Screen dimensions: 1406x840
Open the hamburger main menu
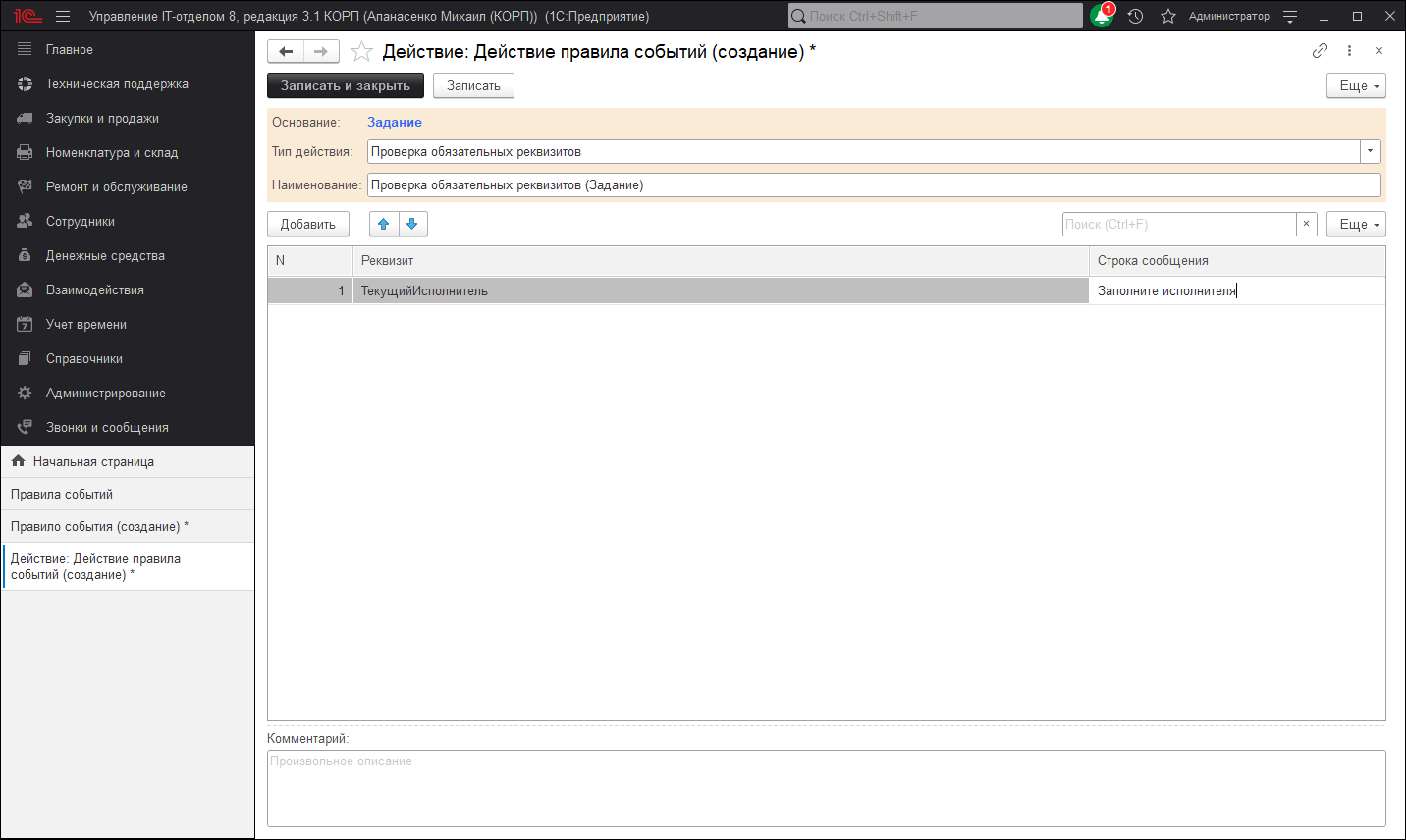[x=63, y=16]
